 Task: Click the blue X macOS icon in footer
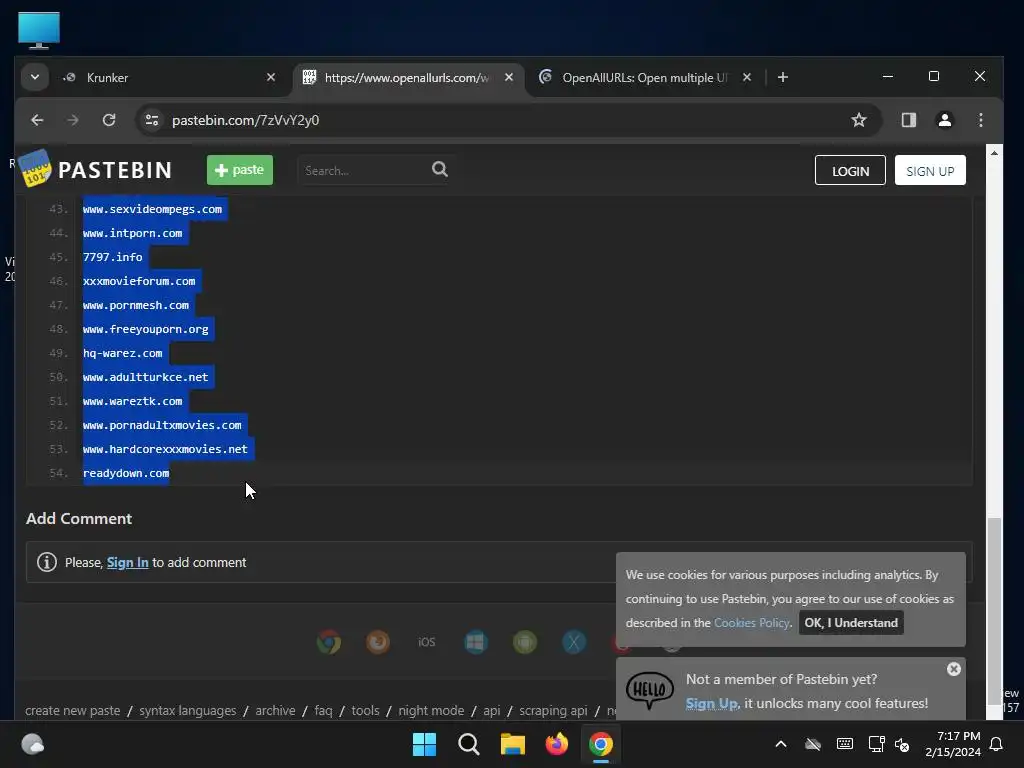pyautogui.click(x=573, y=642)
